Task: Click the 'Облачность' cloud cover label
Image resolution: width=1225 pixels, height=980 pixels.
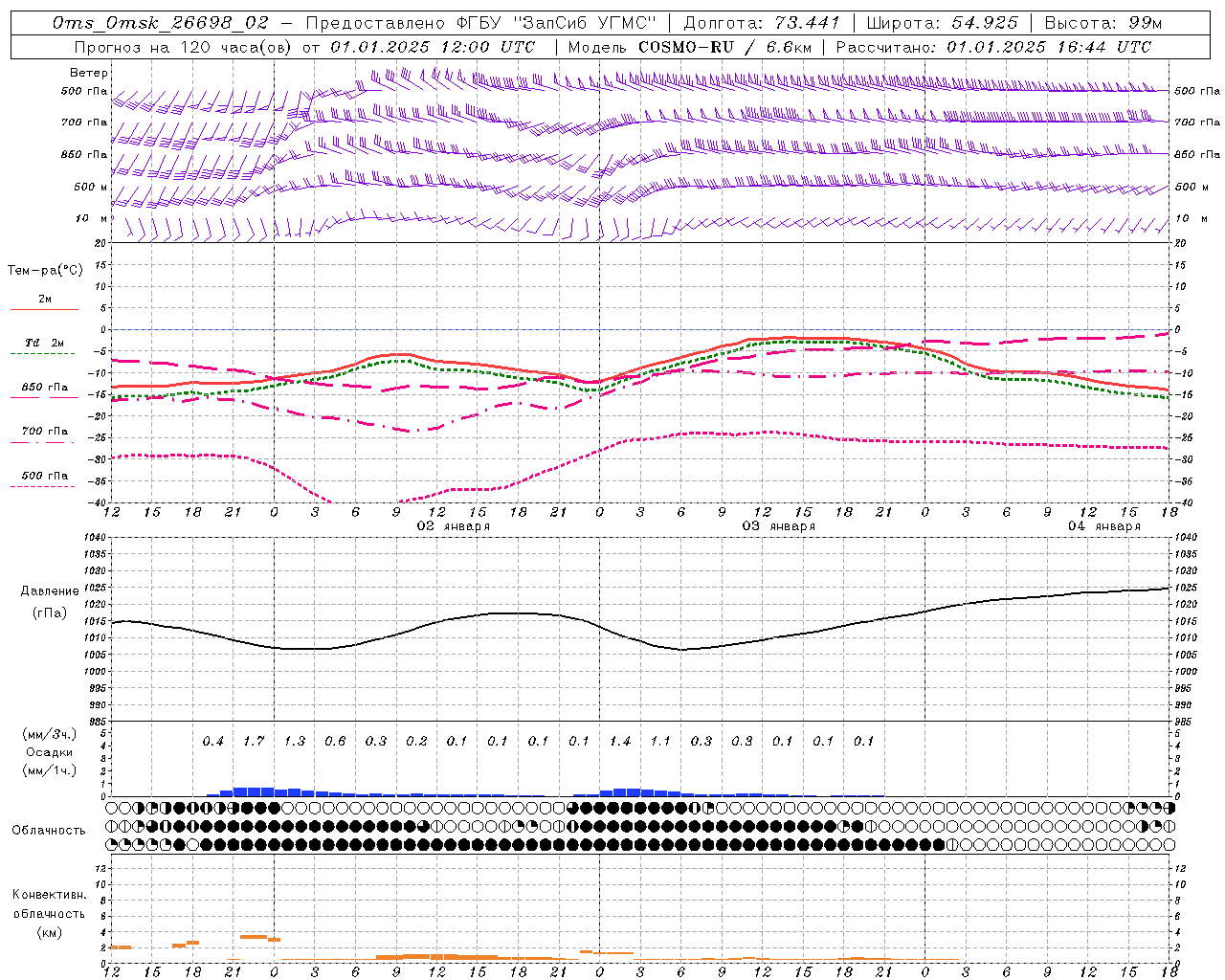Action: coord(49,830)
